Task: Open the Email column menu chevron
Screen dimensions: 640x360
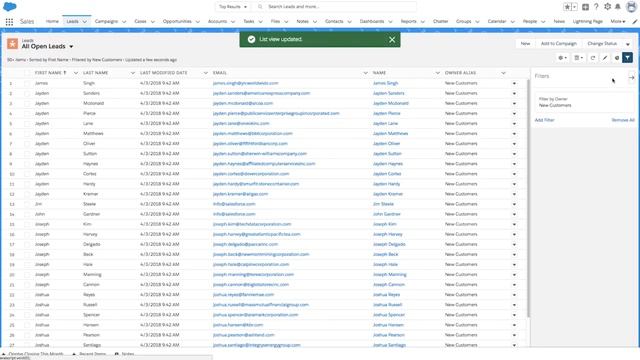Action: click(x=365, y=73)
